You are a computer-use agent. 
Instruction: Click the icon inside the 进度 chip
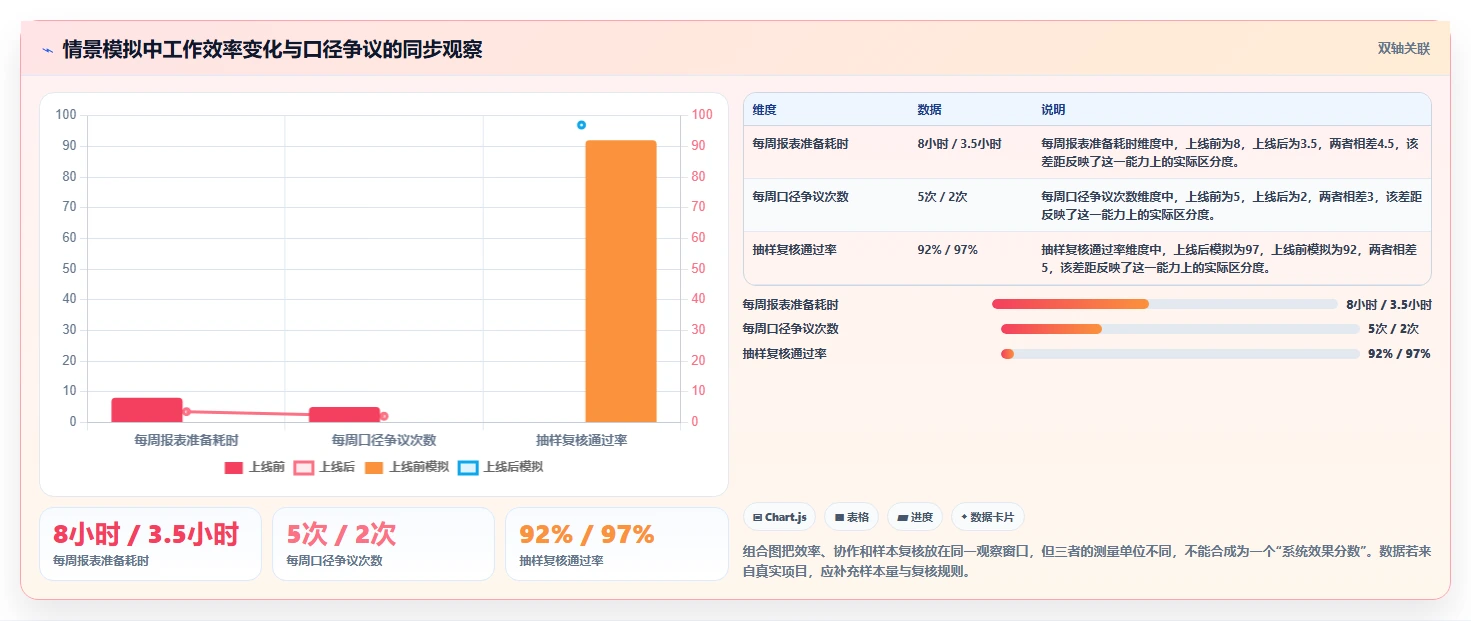(x=902, y=518)
